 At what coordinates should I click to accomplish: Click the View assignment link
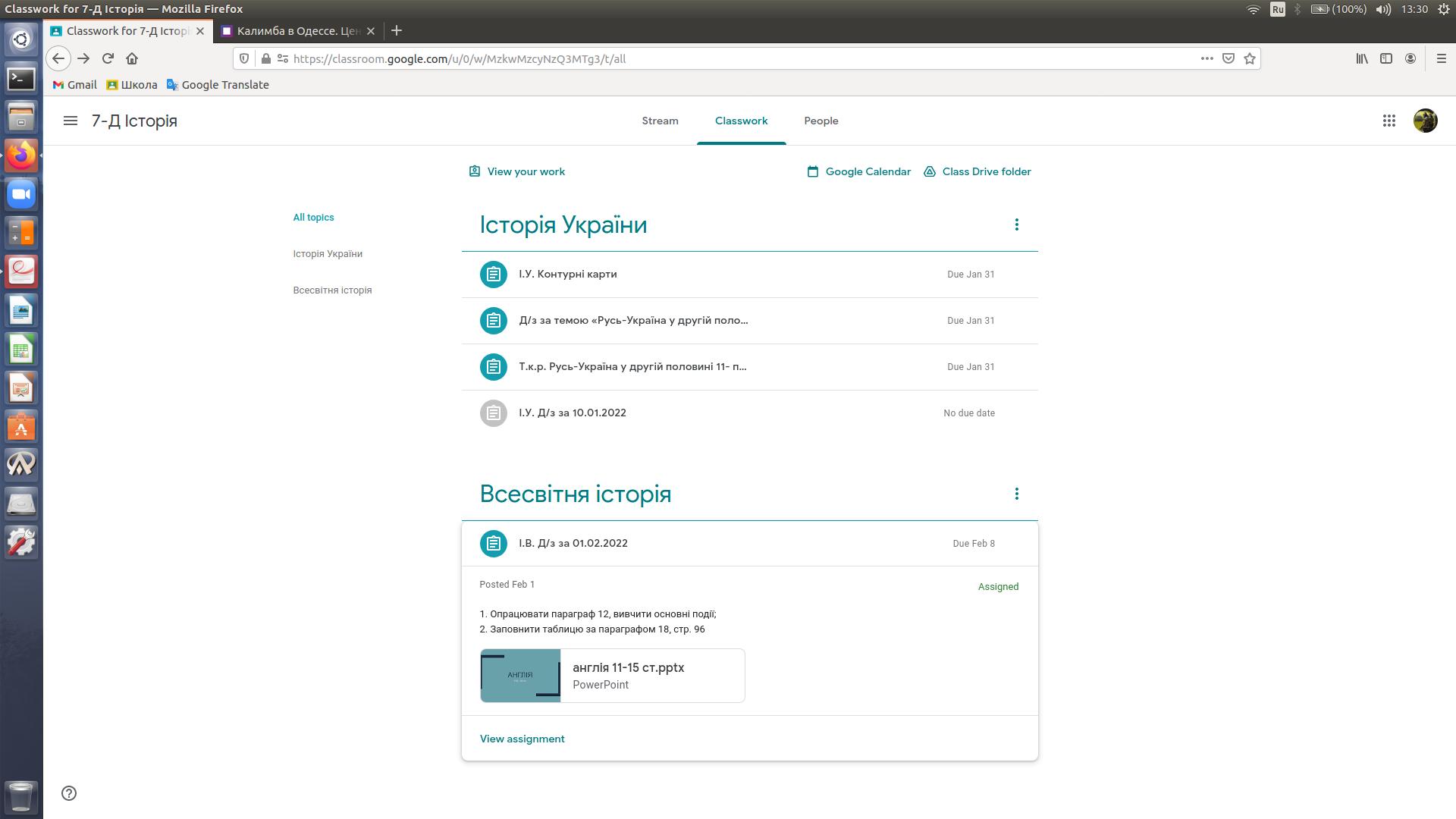[x=522, y=739]
